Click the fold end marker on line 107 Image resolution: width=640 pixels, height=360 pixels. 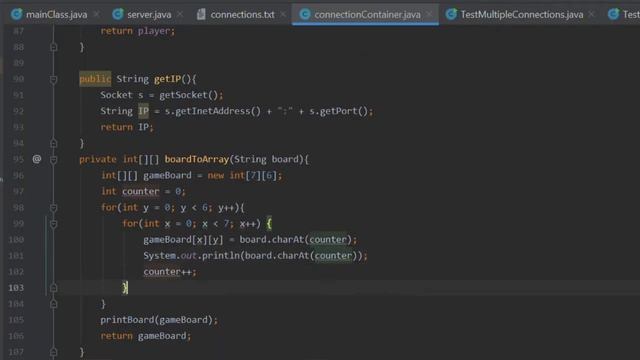[53, 352]
